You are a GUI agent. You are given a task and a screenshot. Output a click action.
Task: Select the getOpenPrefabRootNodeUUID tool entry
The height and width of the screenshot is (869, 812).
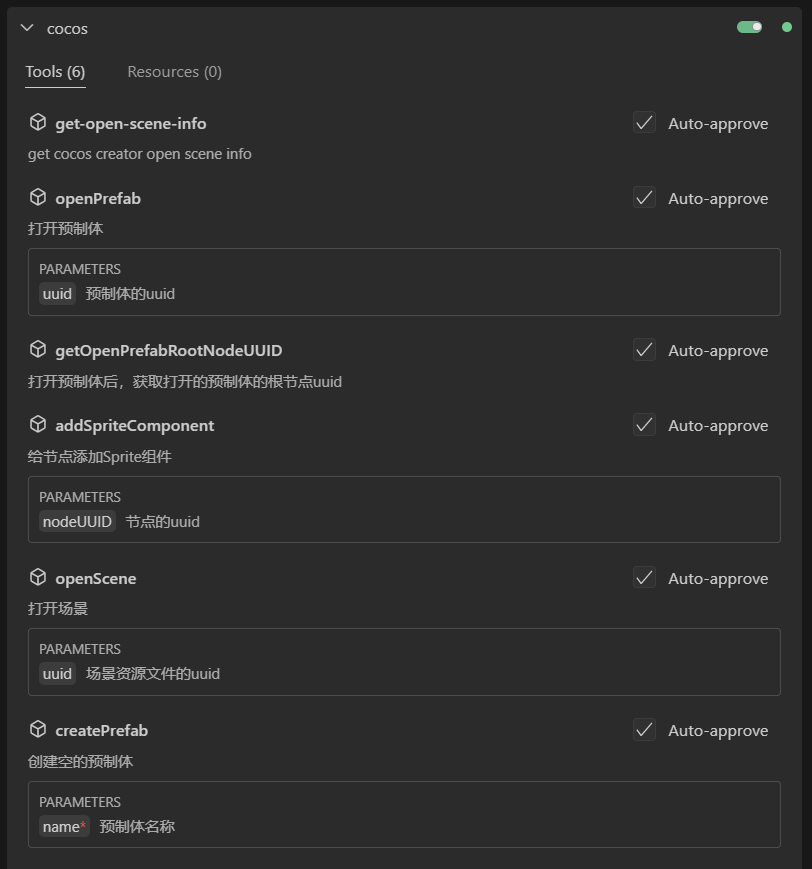[168, 350]
